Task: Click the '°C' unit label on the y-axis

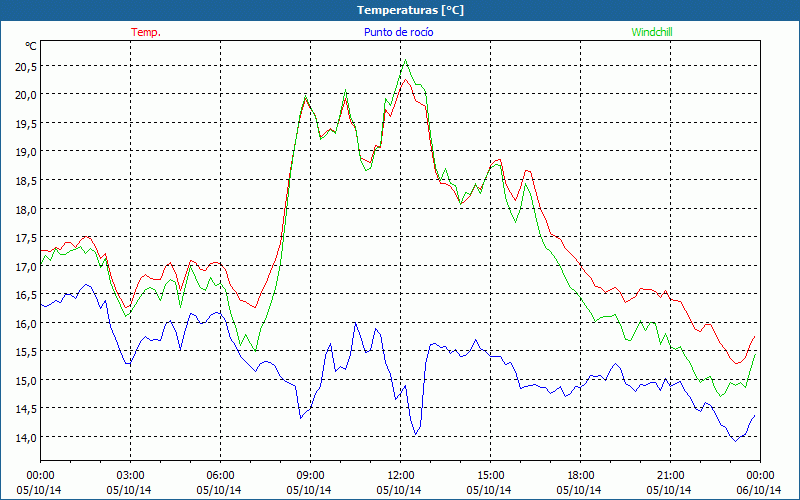Action: pos(31,46)
